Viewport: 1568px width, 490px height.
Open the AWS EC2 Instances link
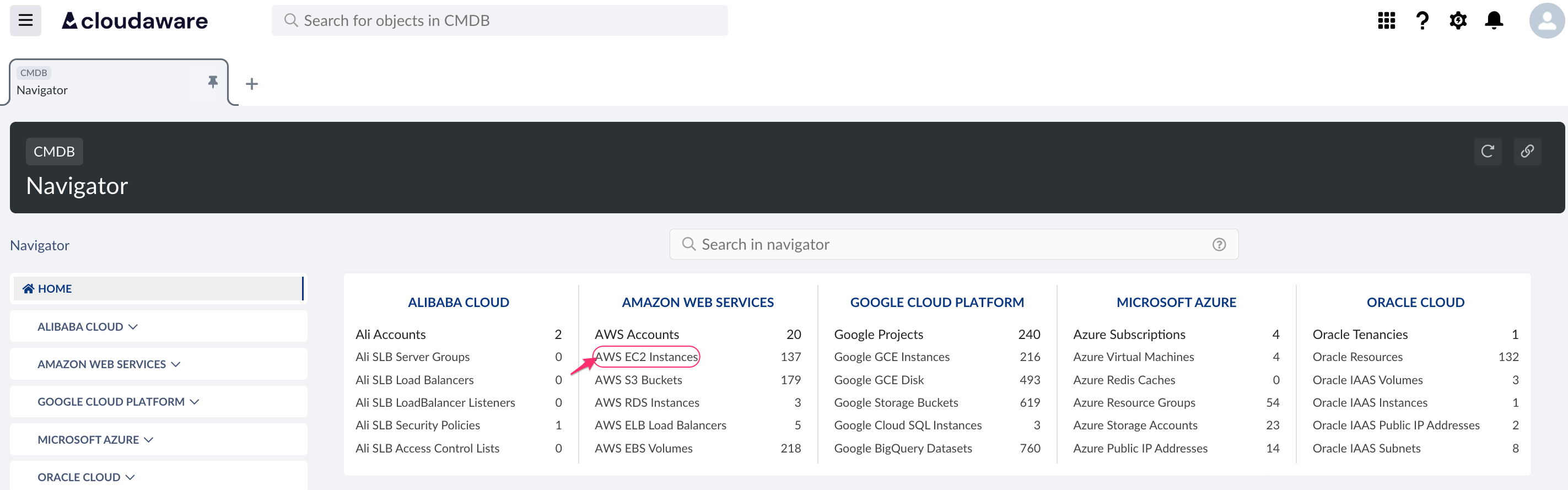[x=646, y=357]
